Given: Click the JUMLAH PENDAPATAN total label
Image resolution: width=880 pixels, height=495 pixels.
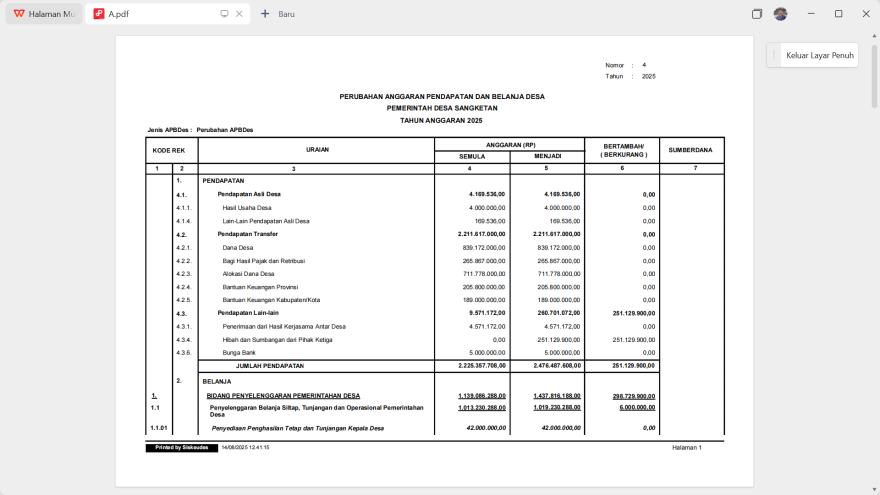Looking at the screenshot, I should (x=270, y=366).
